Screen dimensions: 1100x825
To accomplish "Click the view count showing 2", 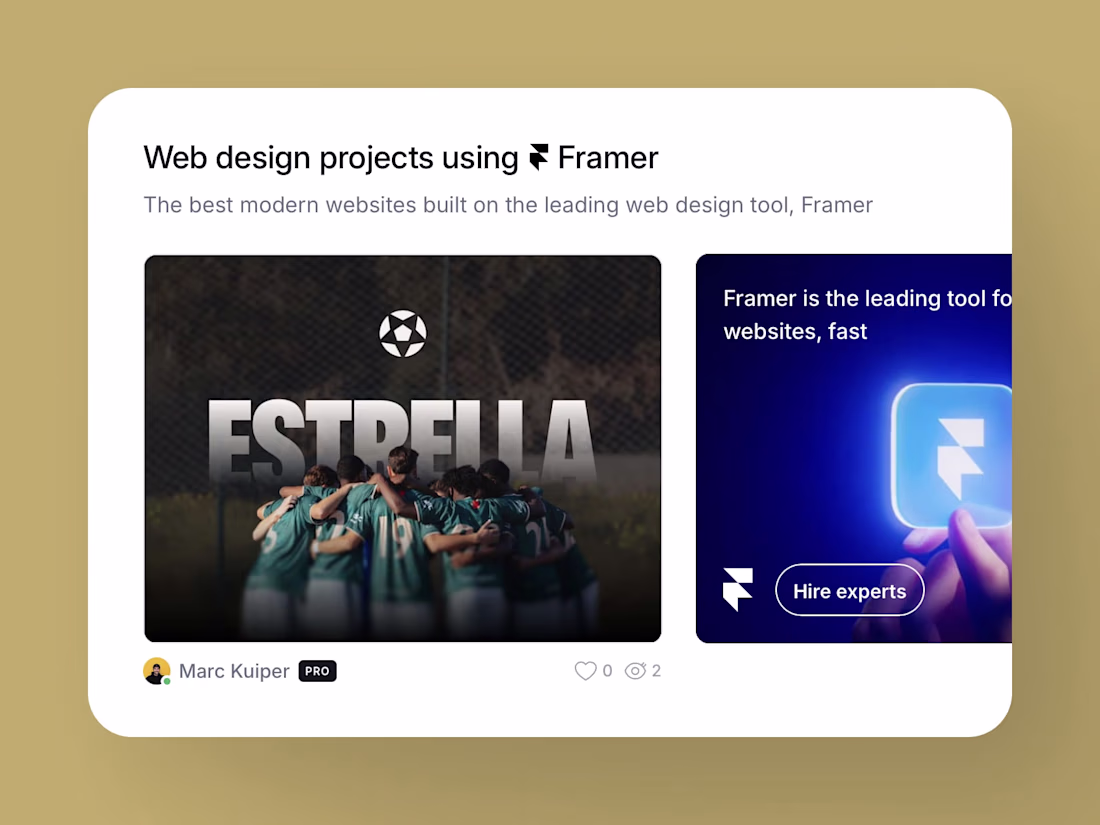I will (x=656, y=671).
